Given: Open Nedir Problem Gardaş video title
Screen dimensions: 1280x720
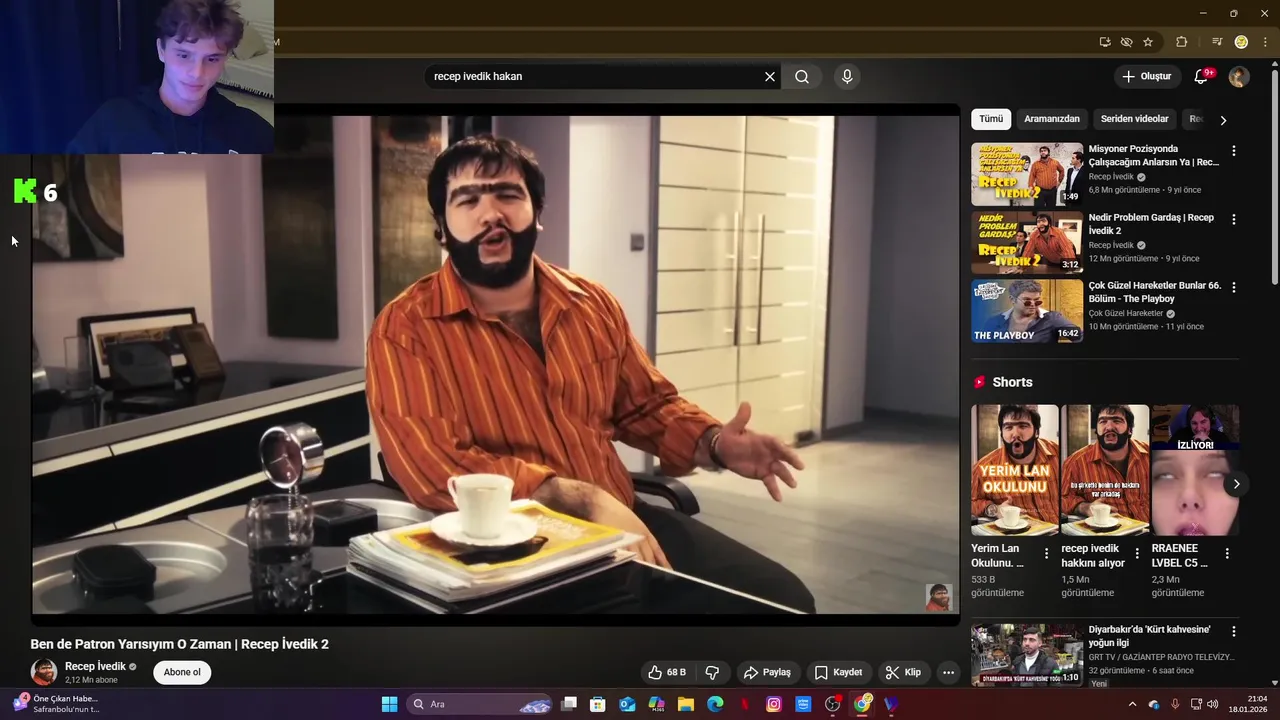Looking at the screenshot, I should (x=1151, y=224).
